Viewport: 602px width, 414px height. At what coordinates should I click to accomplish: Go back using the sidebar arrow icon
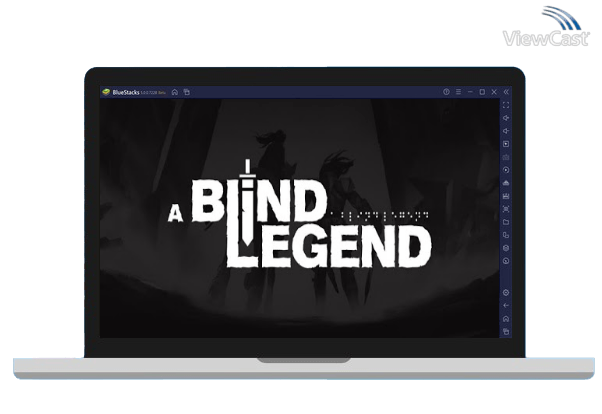[506, 305]
